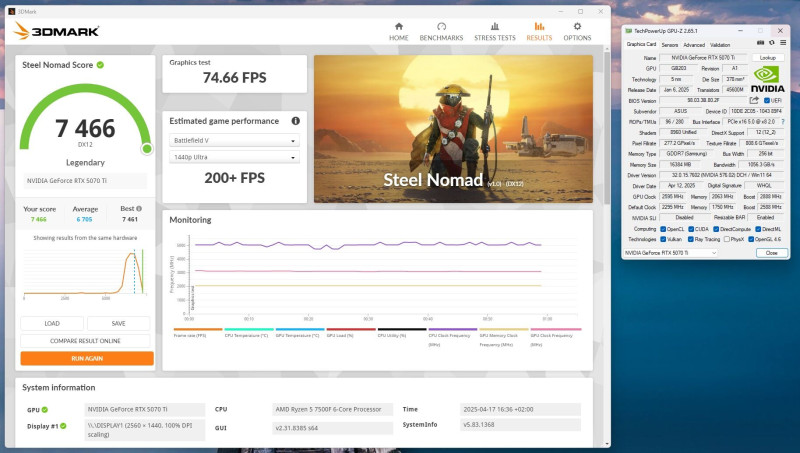Switch to Advanced tab in GPU-Z
Viewport: 800px width, 453px height.
pyautogui.click(x=694, y=45)
